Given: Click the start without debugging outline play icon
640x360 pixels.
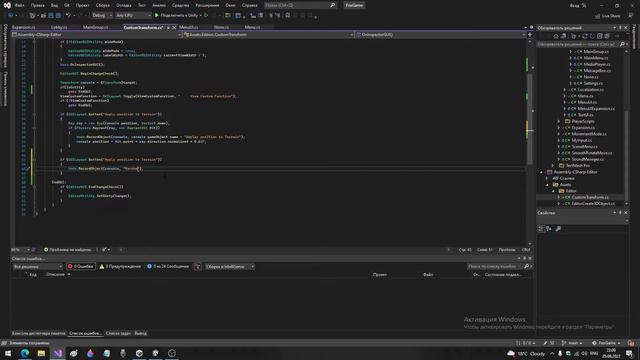Looking at the screenshot, I should pos(206,16).
